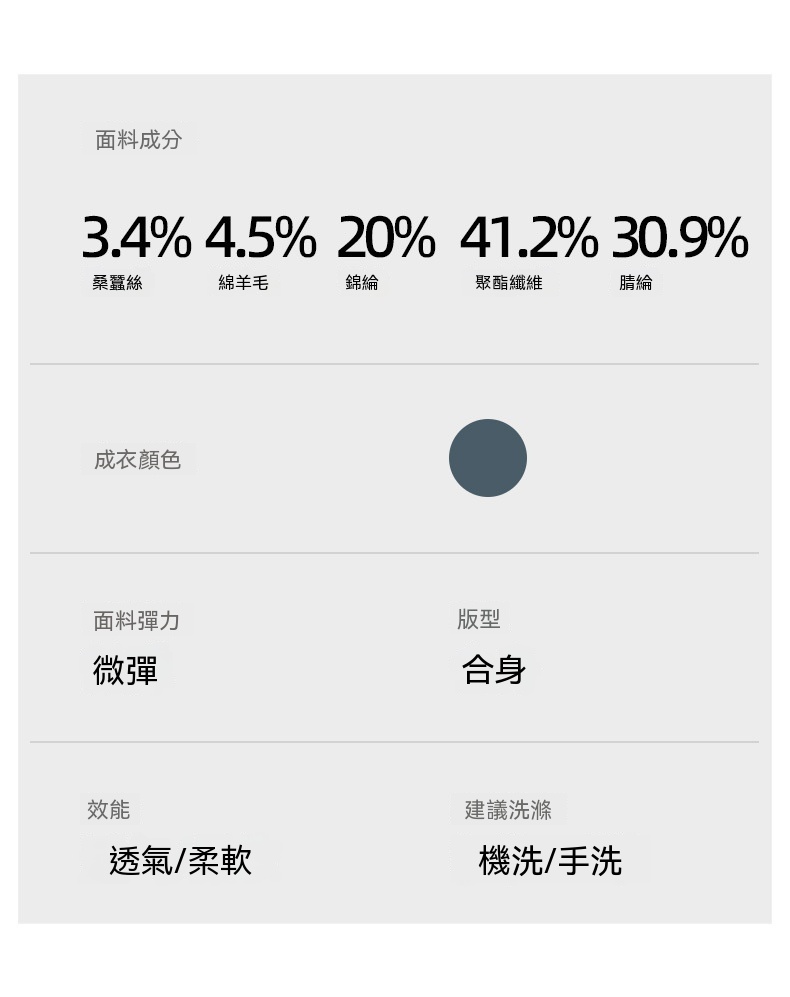
Task: Select the 30.9% composition value
Action: pyautogui.click(x=679, y=239)
